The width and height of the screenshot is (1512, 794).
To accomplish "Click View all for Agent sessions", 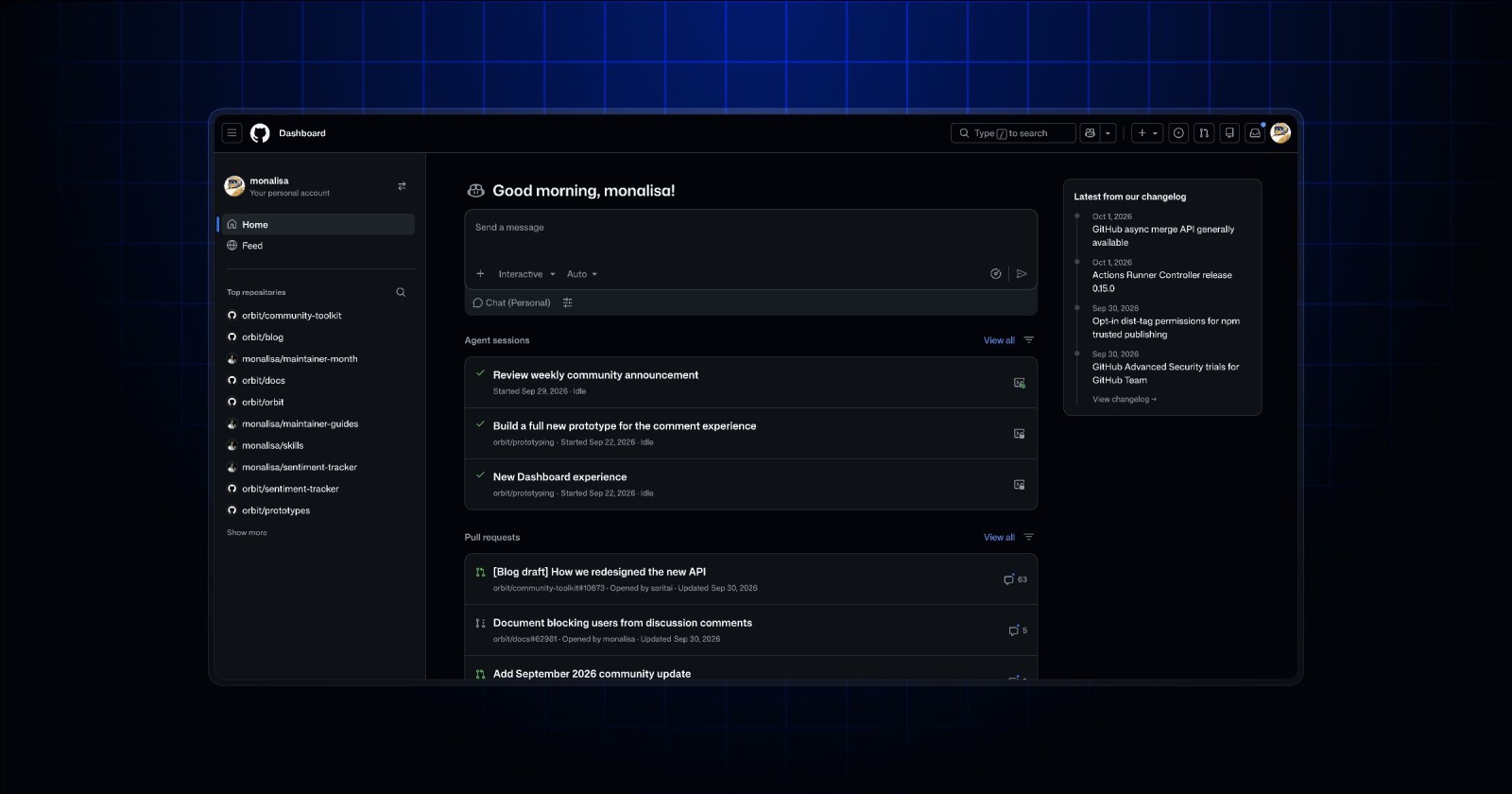I will [x=999, y=340].
